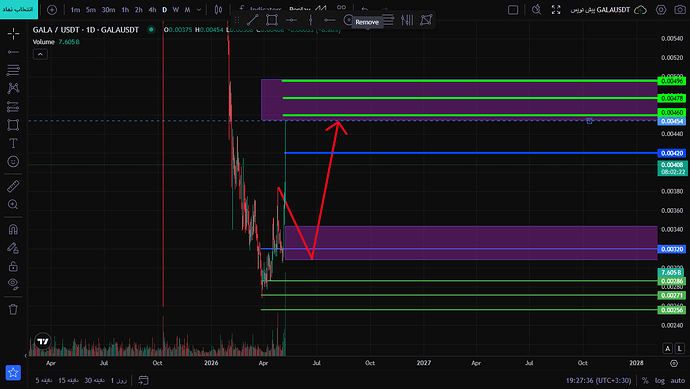Screen dimensions: 690x389
Task: Take a snapshot with camera icon
Action: click(680, 10)
